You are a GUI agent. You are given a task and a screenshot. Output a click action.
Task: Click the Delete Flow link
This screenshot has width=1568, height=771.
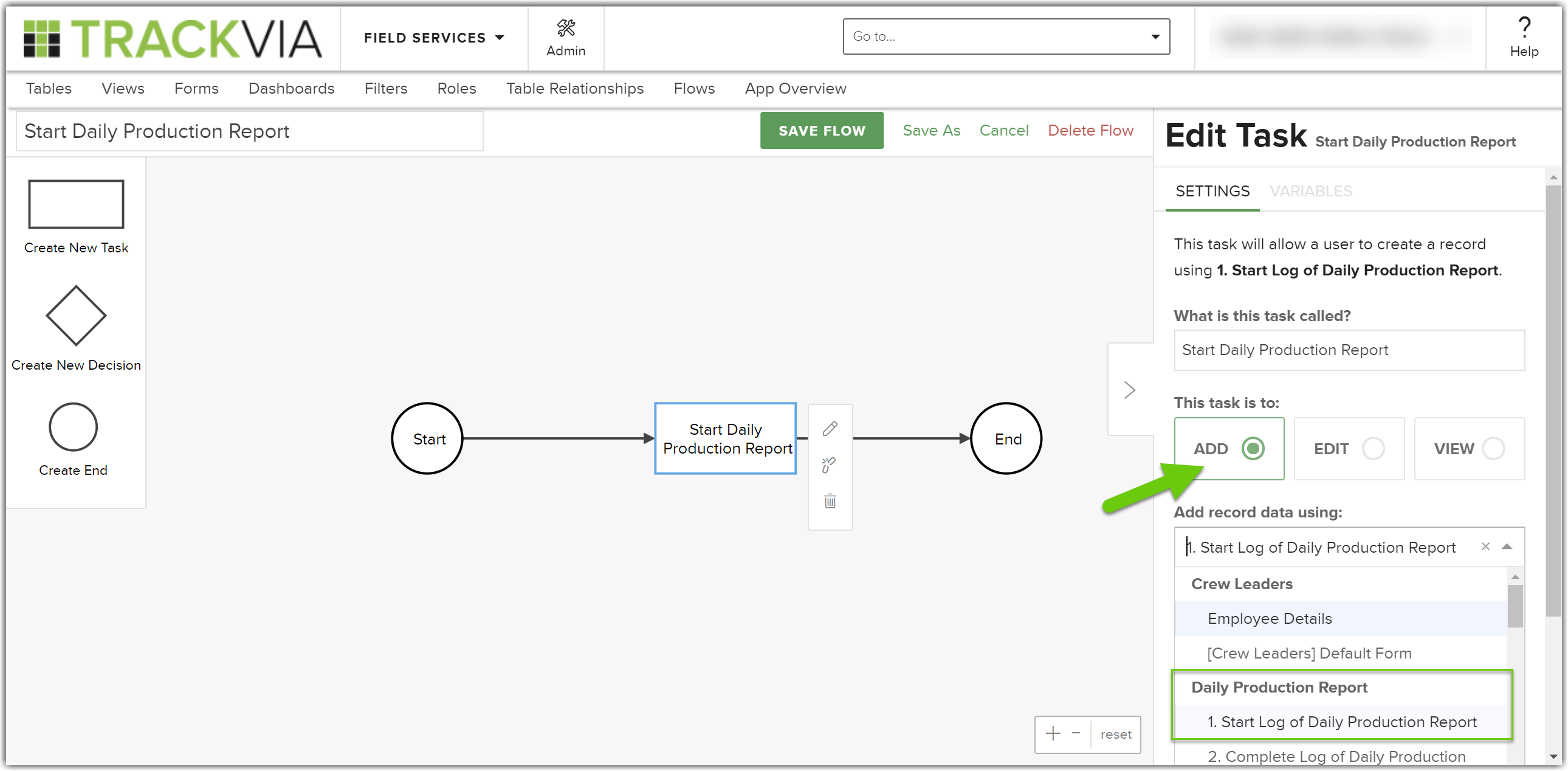1090,130
